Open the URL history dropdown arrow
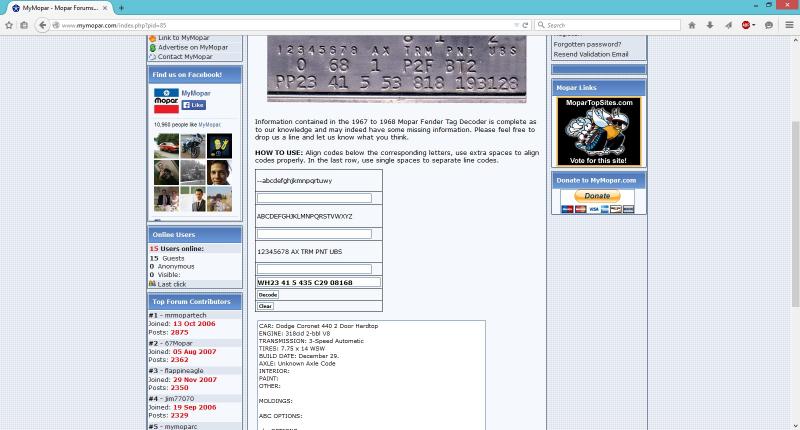Viewport: 800px width, 430px height. click(516, 25)
